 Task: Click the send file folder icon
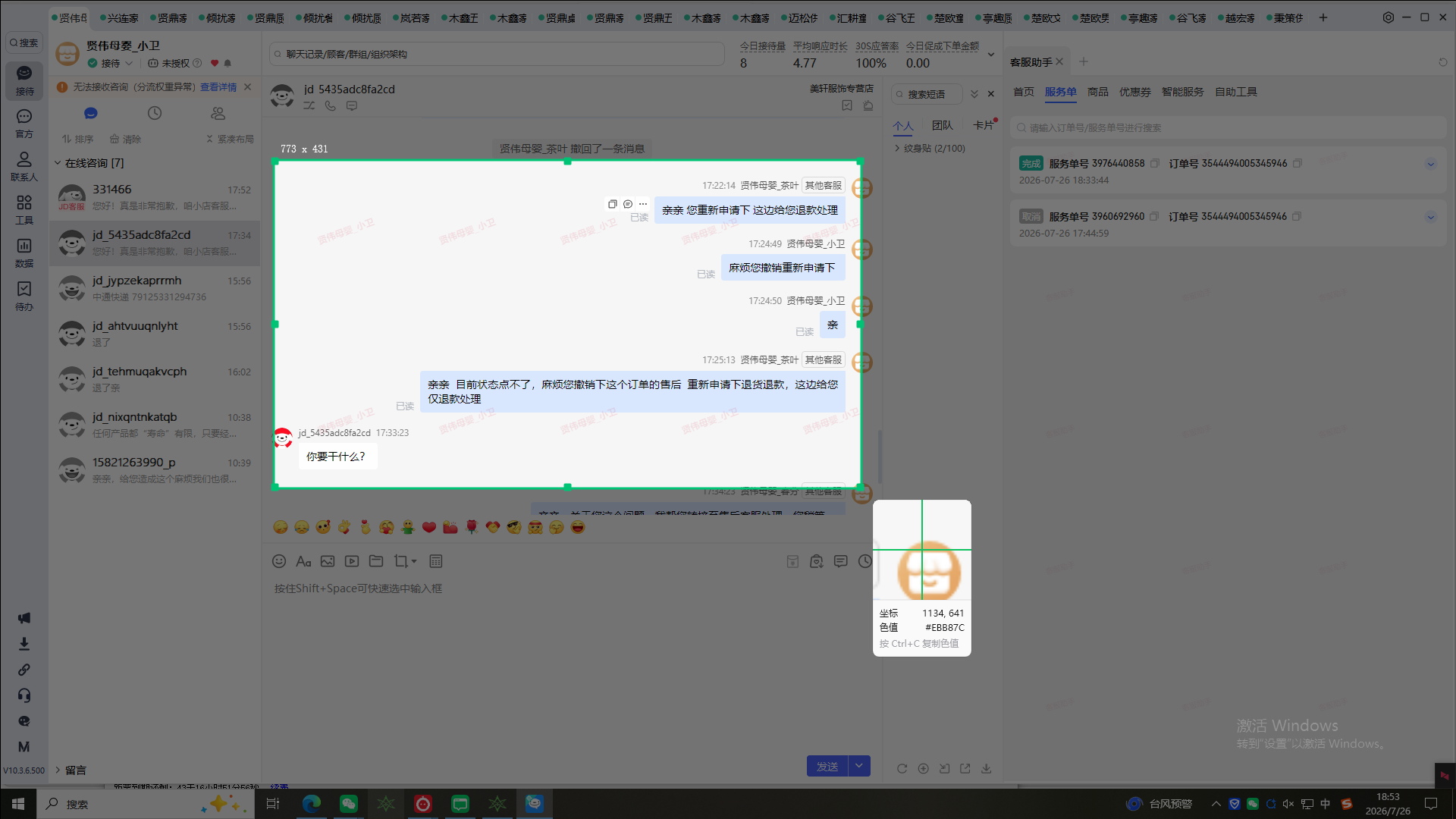[376, 561]
